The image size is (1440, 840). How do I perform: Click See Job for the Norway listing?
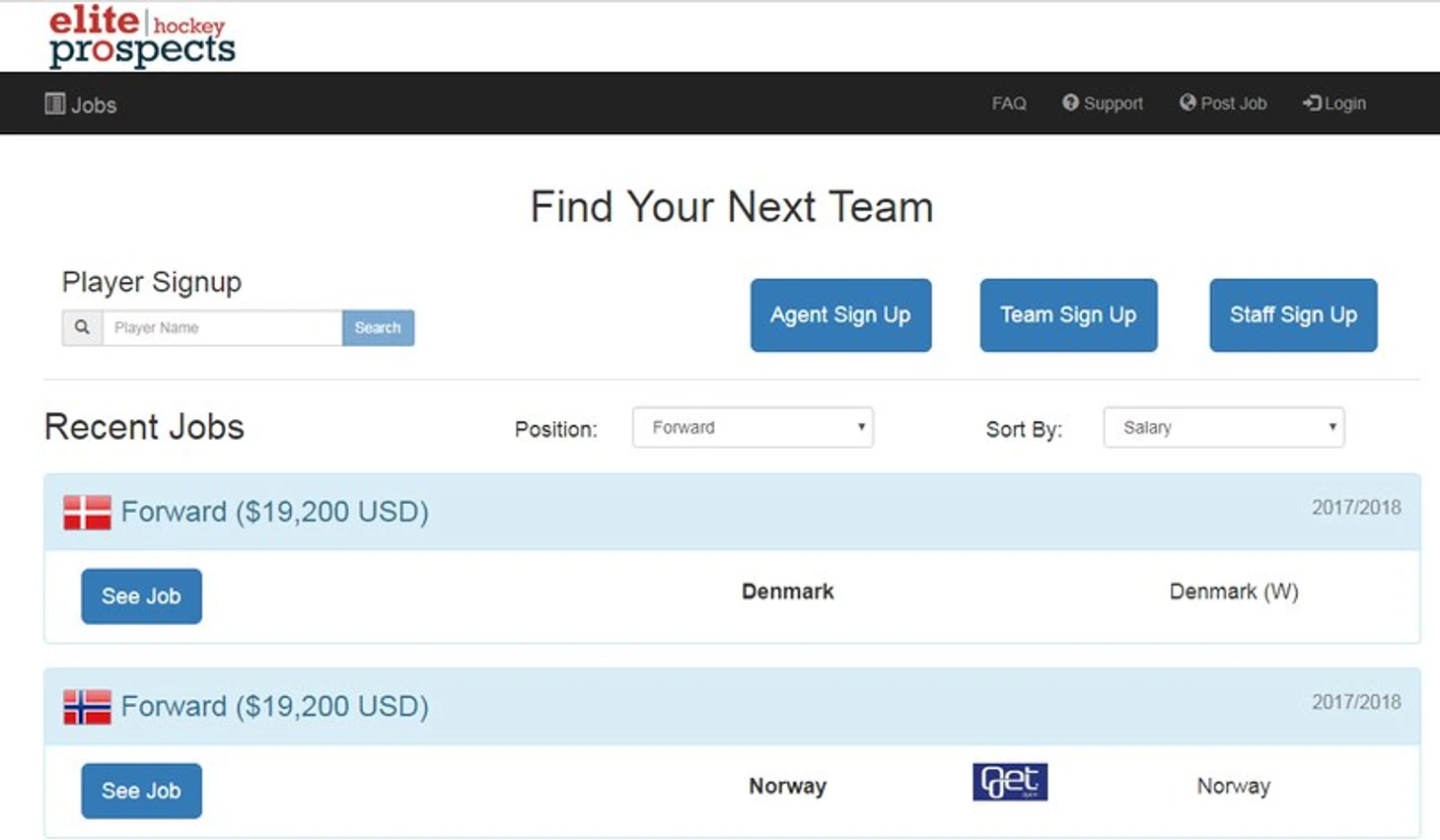(141, 790)
